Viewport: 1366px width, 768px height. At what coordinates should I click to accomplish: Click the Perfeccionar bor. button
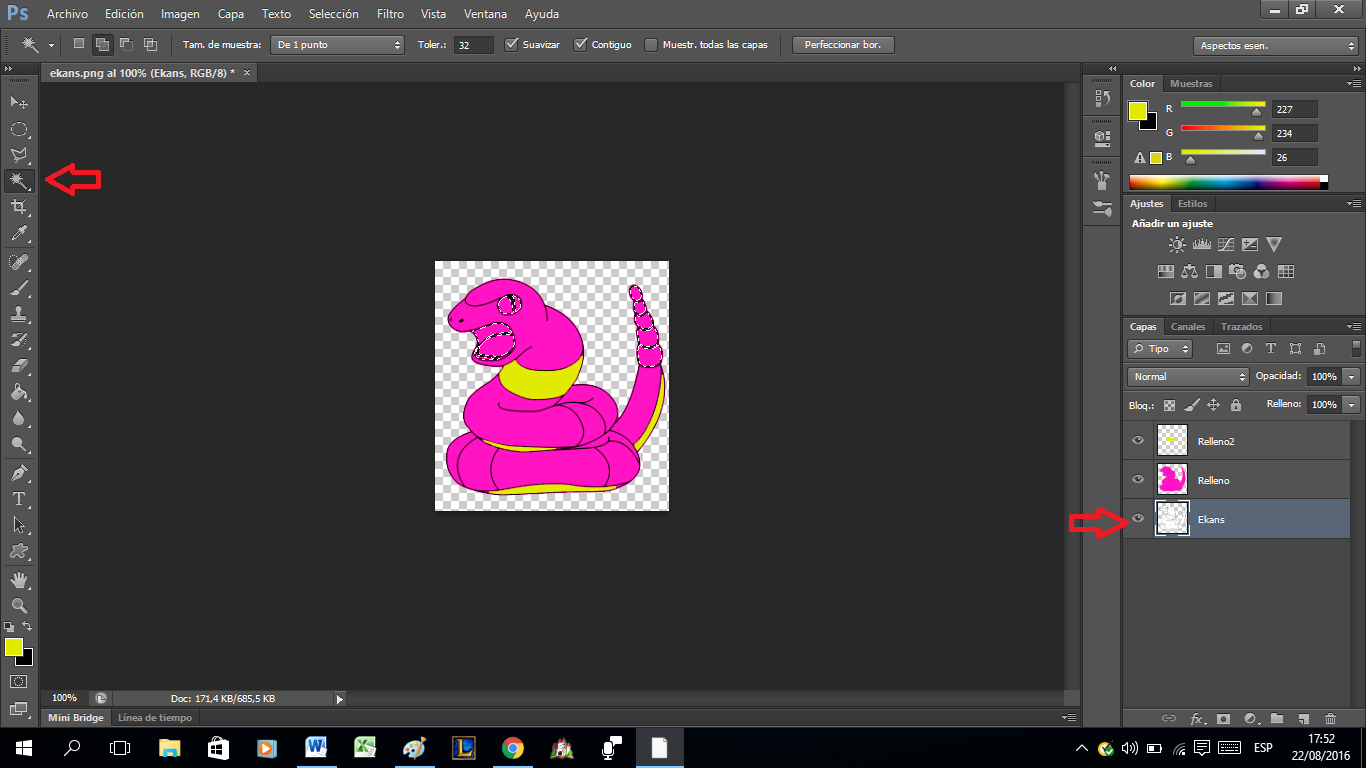(843, 45)
